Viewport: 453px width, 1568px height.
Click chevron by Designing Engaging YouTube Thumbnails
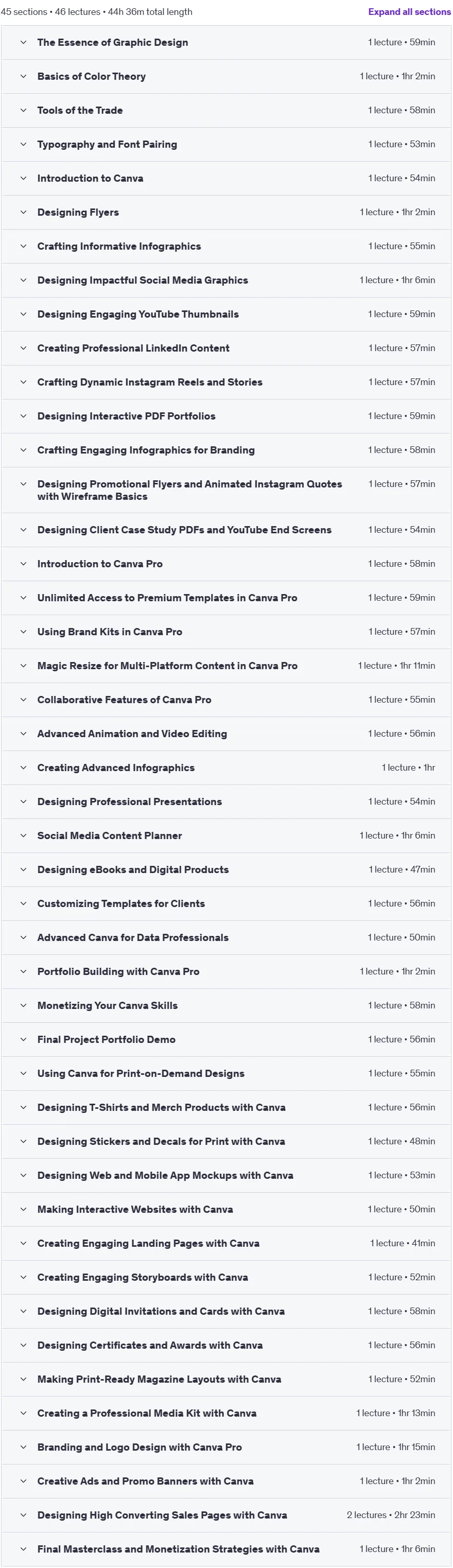[x=23, y=314]
